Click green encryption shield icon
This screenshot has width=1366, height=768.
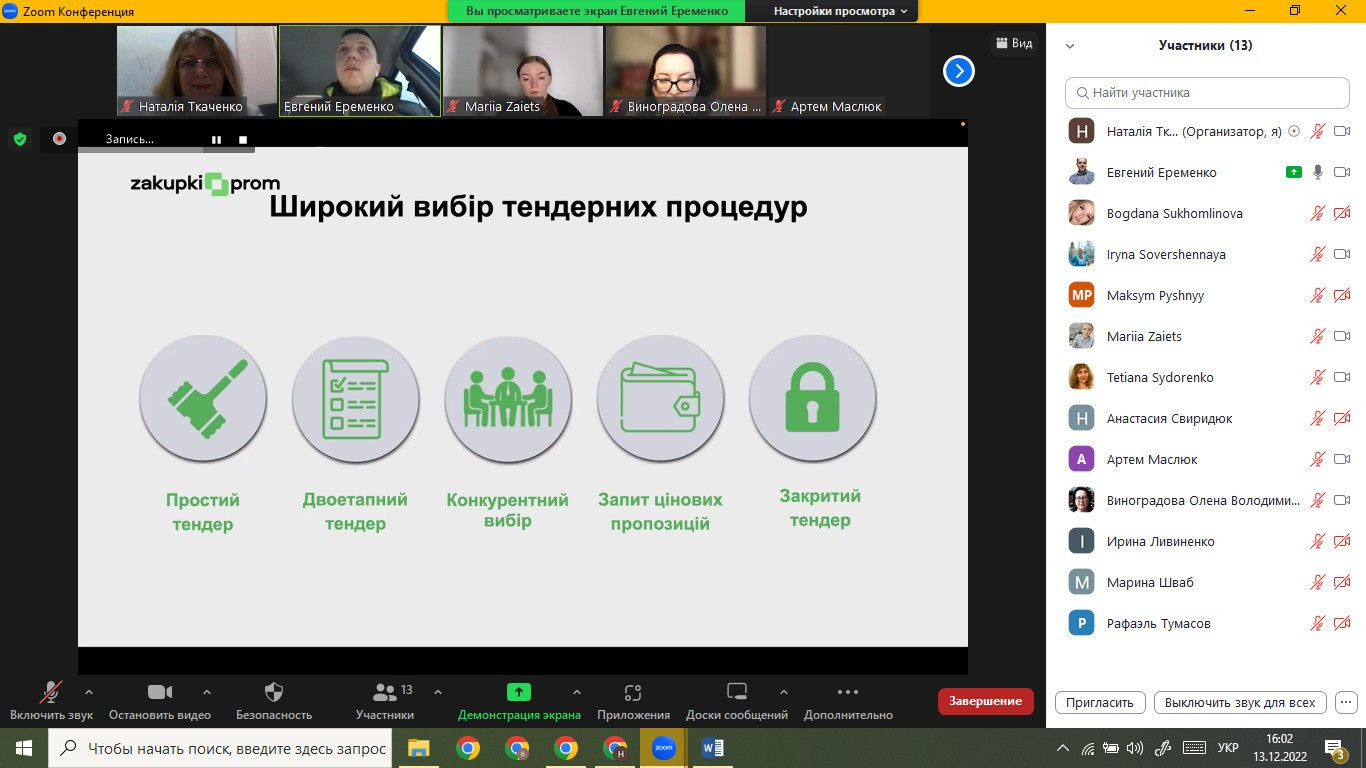(20, 139)
